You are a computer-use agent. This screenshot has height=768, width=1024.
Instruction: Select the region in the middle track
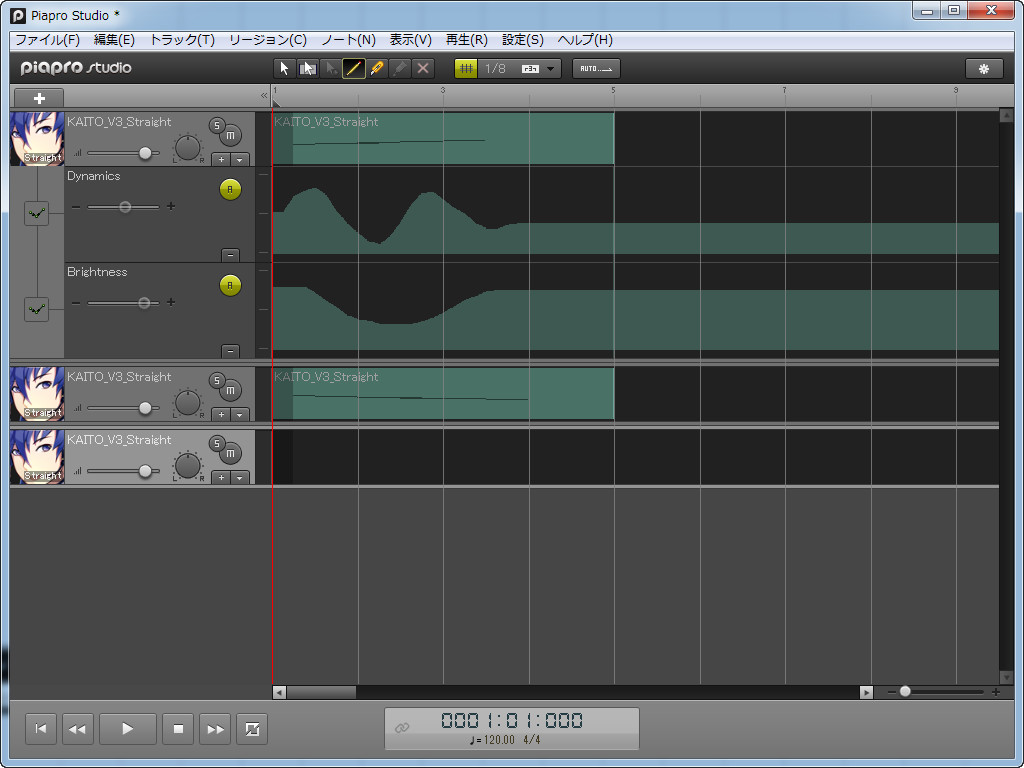(443, 393)
